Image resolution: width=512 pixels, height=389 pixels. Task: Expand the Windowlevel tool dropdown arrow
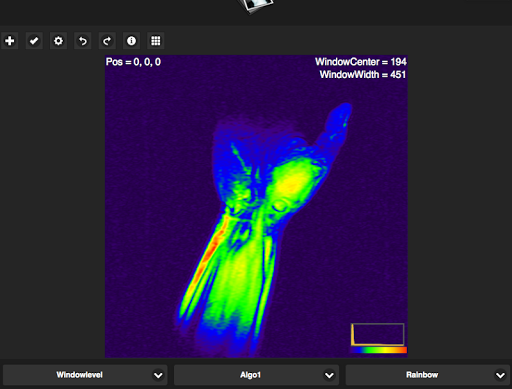pyautogui.click(x=158, y=375)
